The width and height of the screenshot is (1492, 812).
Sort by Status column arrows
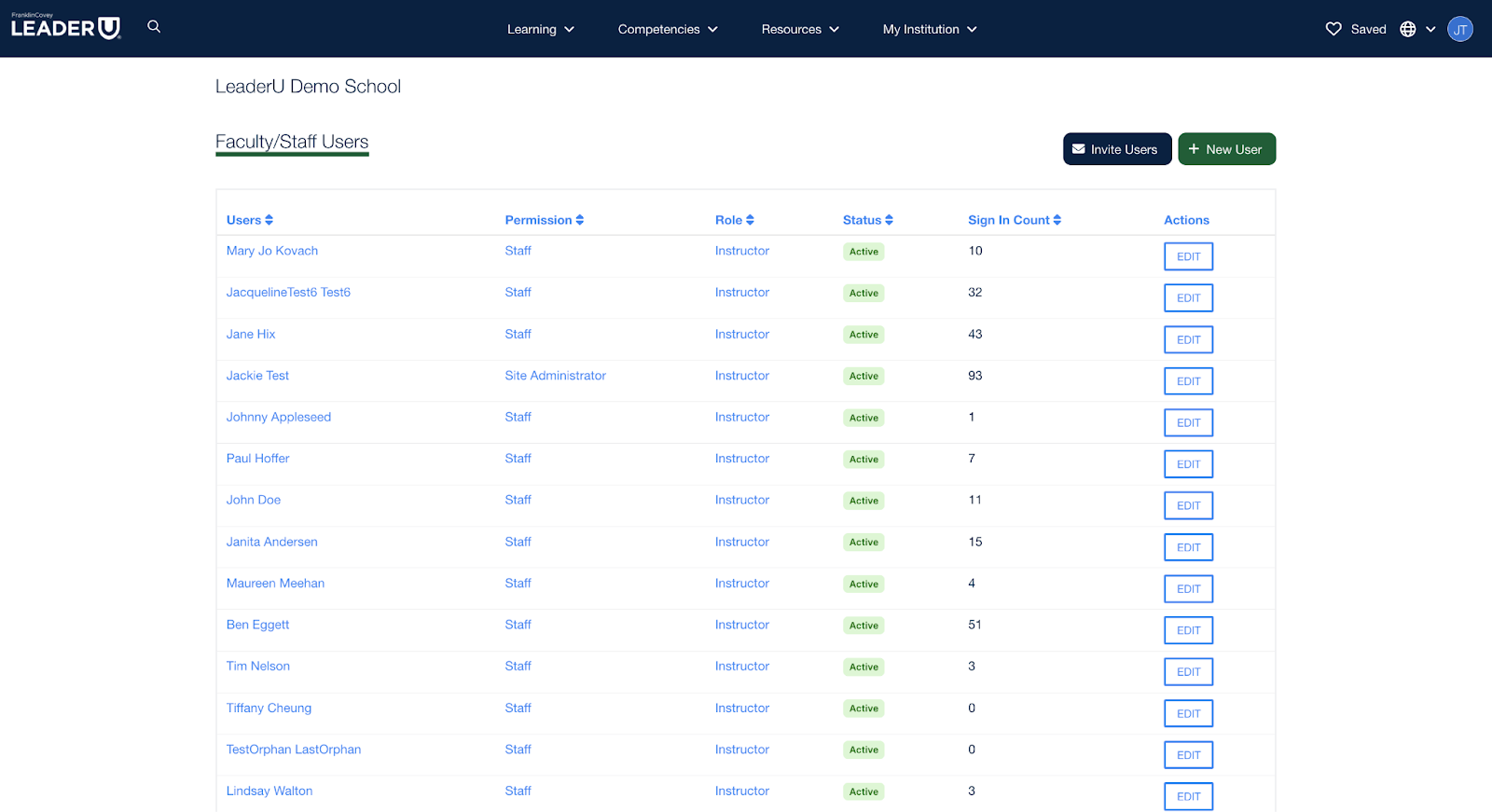(889, 220)
